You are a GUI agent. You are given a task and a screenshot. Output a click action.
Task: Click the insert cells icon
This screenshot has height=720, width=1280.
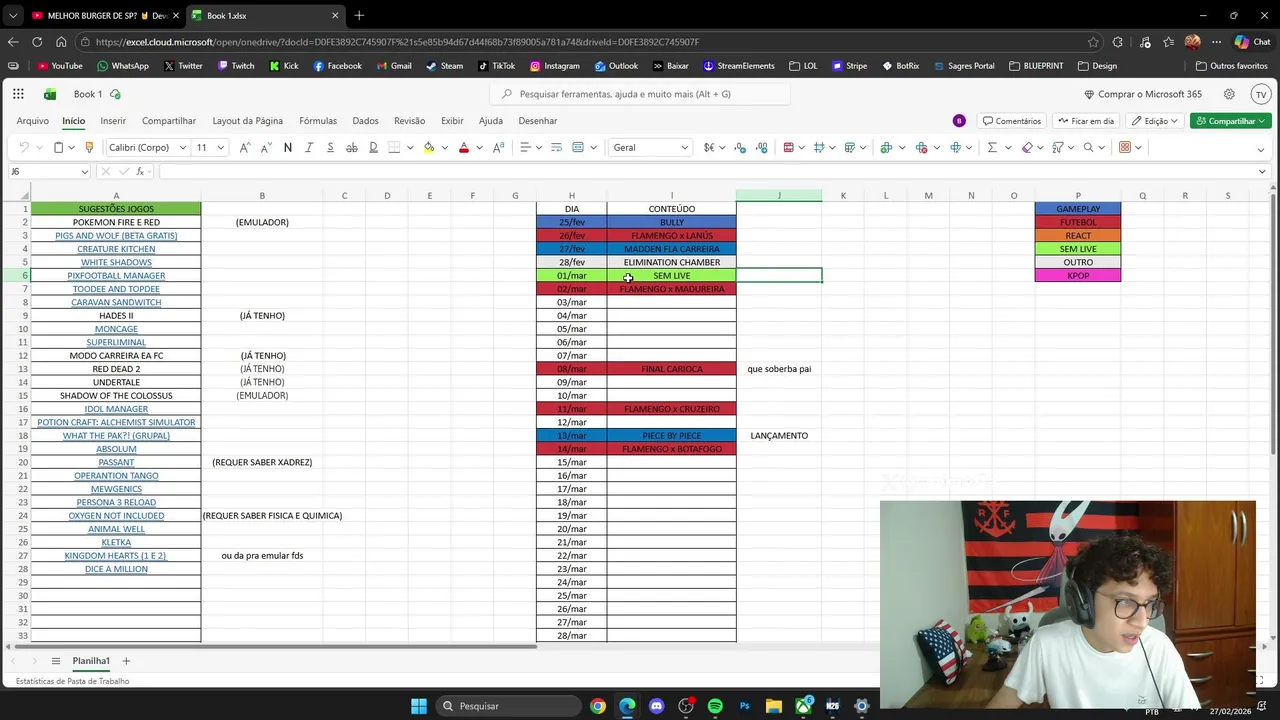886,147
